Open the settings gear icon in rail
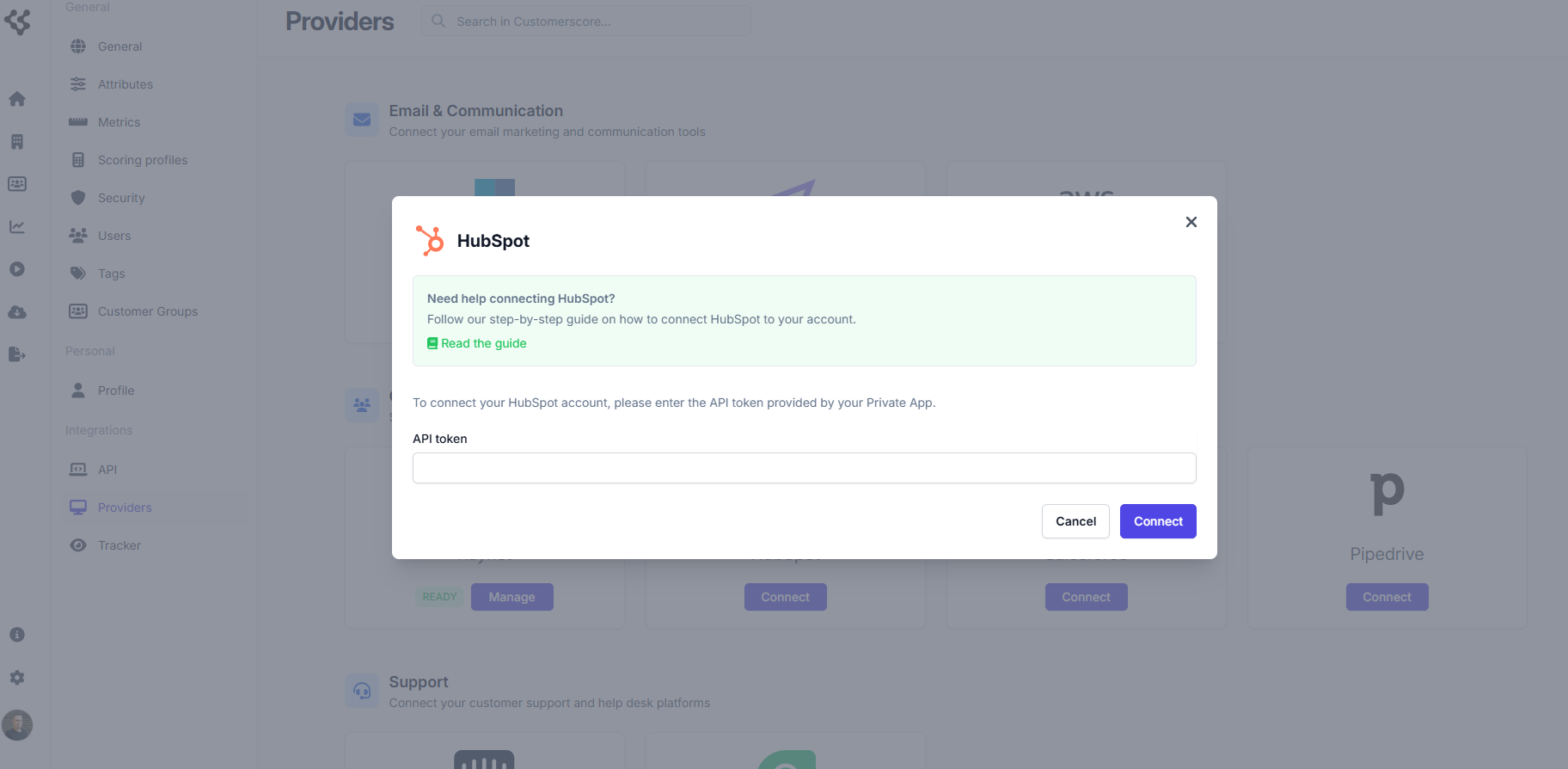The width and height of the screenshot is (1568, 769). click(17, 678)
